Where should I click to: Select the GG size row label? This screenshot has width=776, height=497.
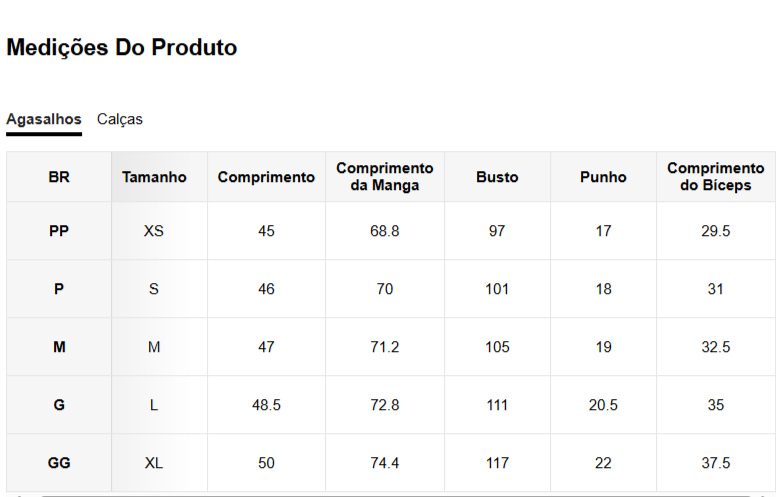(x=59, y=463)
